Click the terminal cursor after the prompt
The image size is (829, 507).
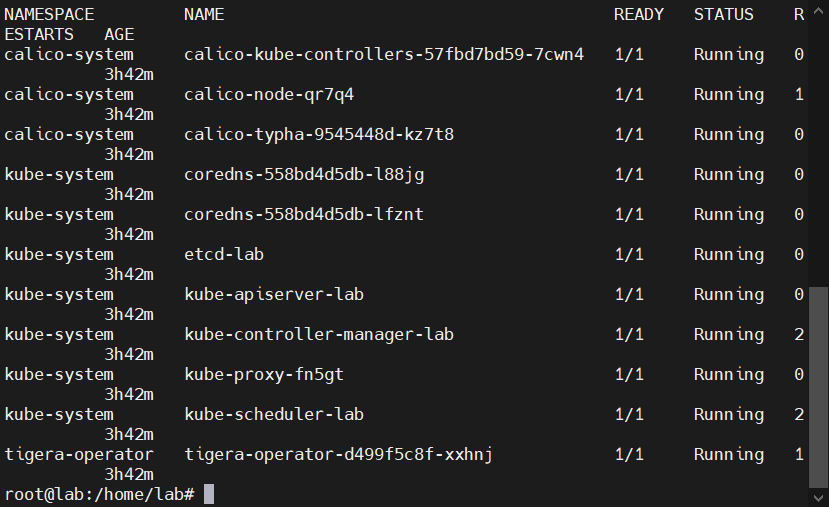tap(209, 494)
